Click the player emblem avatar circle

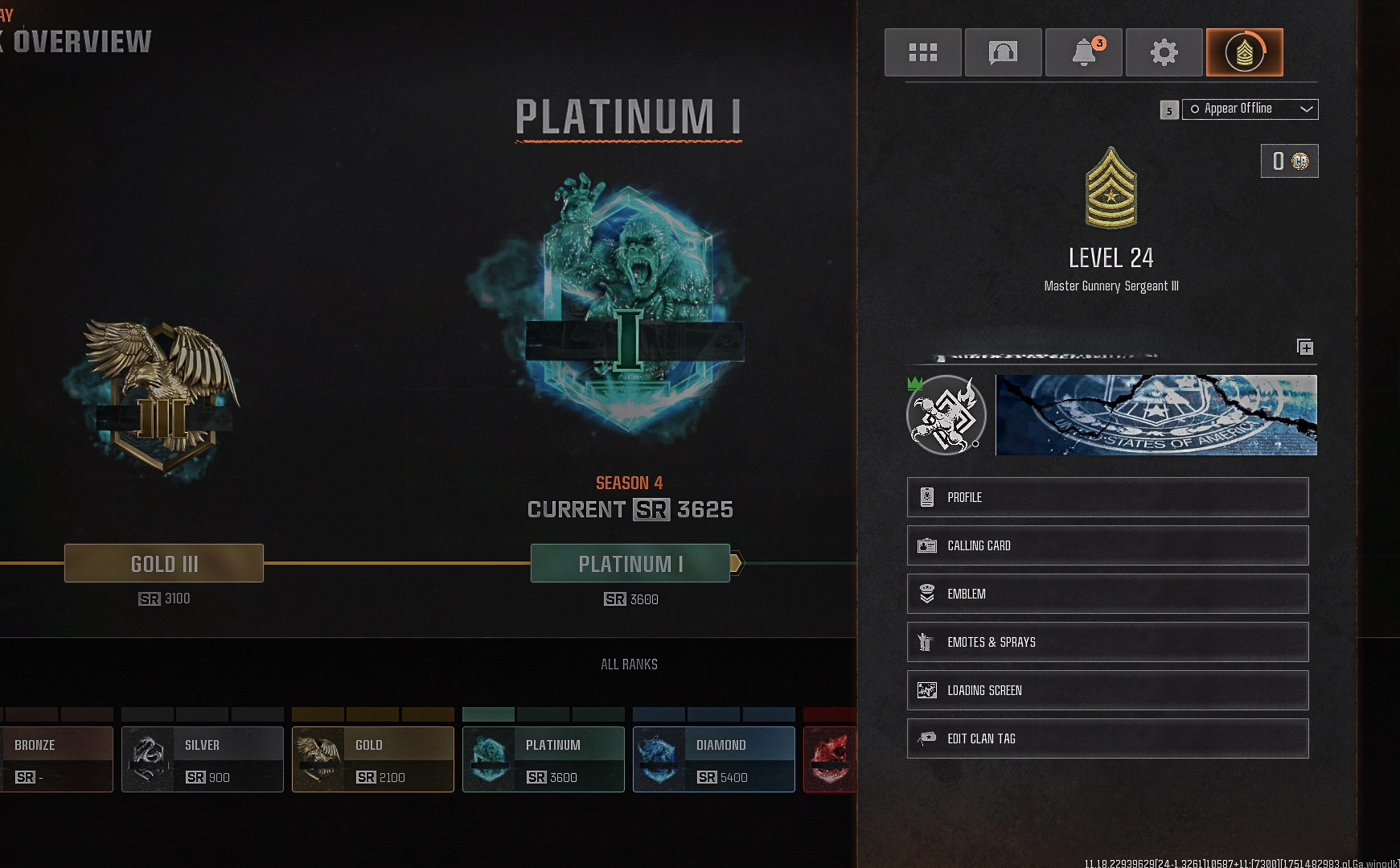pos(946,415)
